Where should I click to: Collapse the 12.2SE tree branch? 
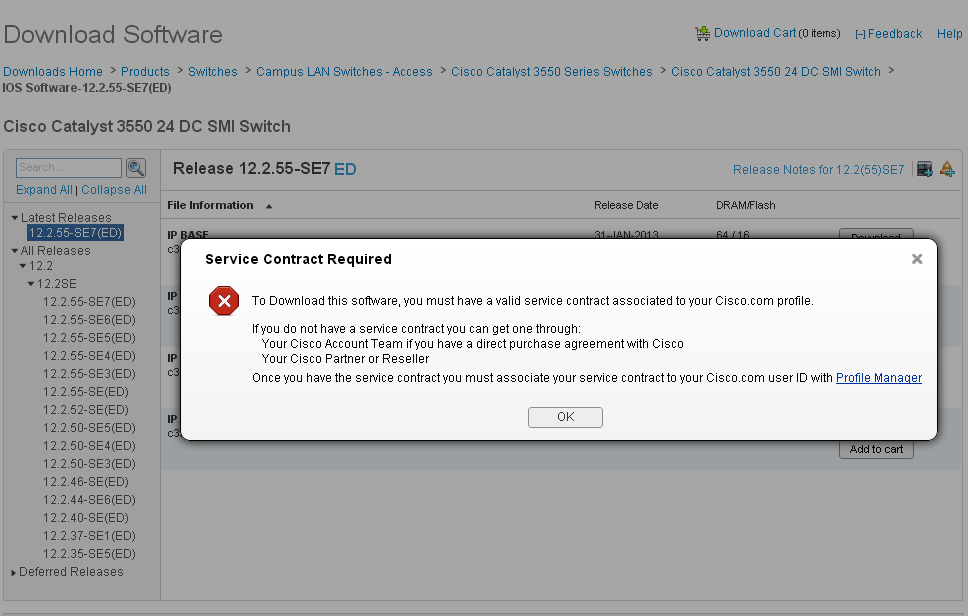31,284
